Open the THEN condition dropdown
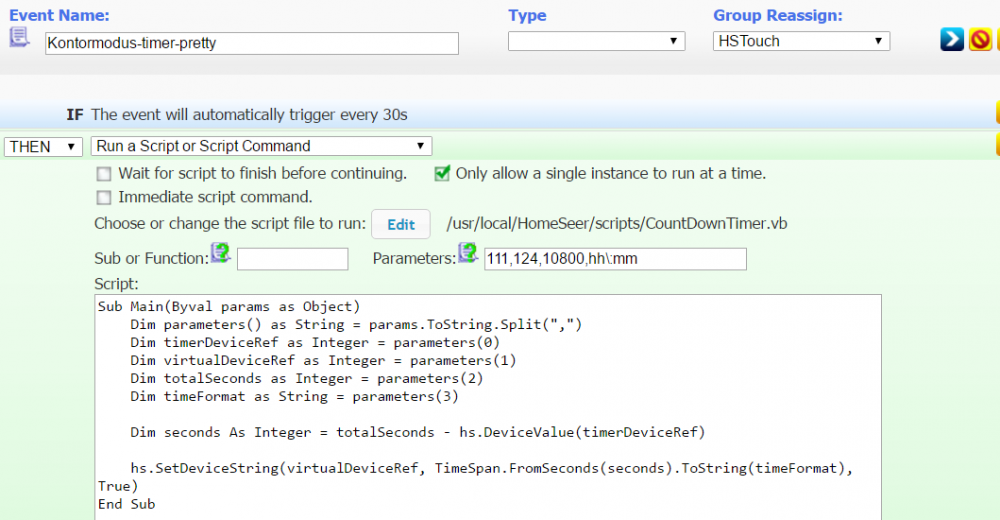The height and width of the screenshot is (520, 1000). 44,146
